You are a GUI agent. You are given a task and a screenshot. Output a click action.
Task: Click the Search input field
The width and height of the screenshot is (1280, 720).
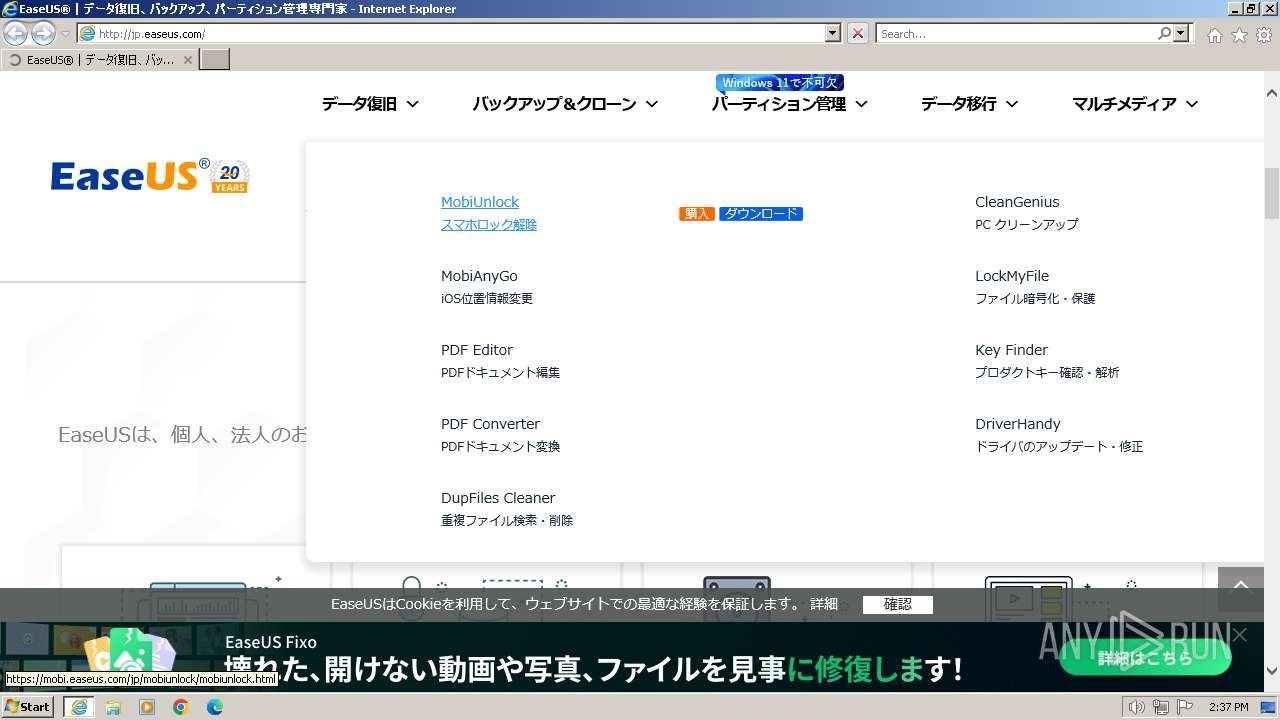(x=1016, y=33)
